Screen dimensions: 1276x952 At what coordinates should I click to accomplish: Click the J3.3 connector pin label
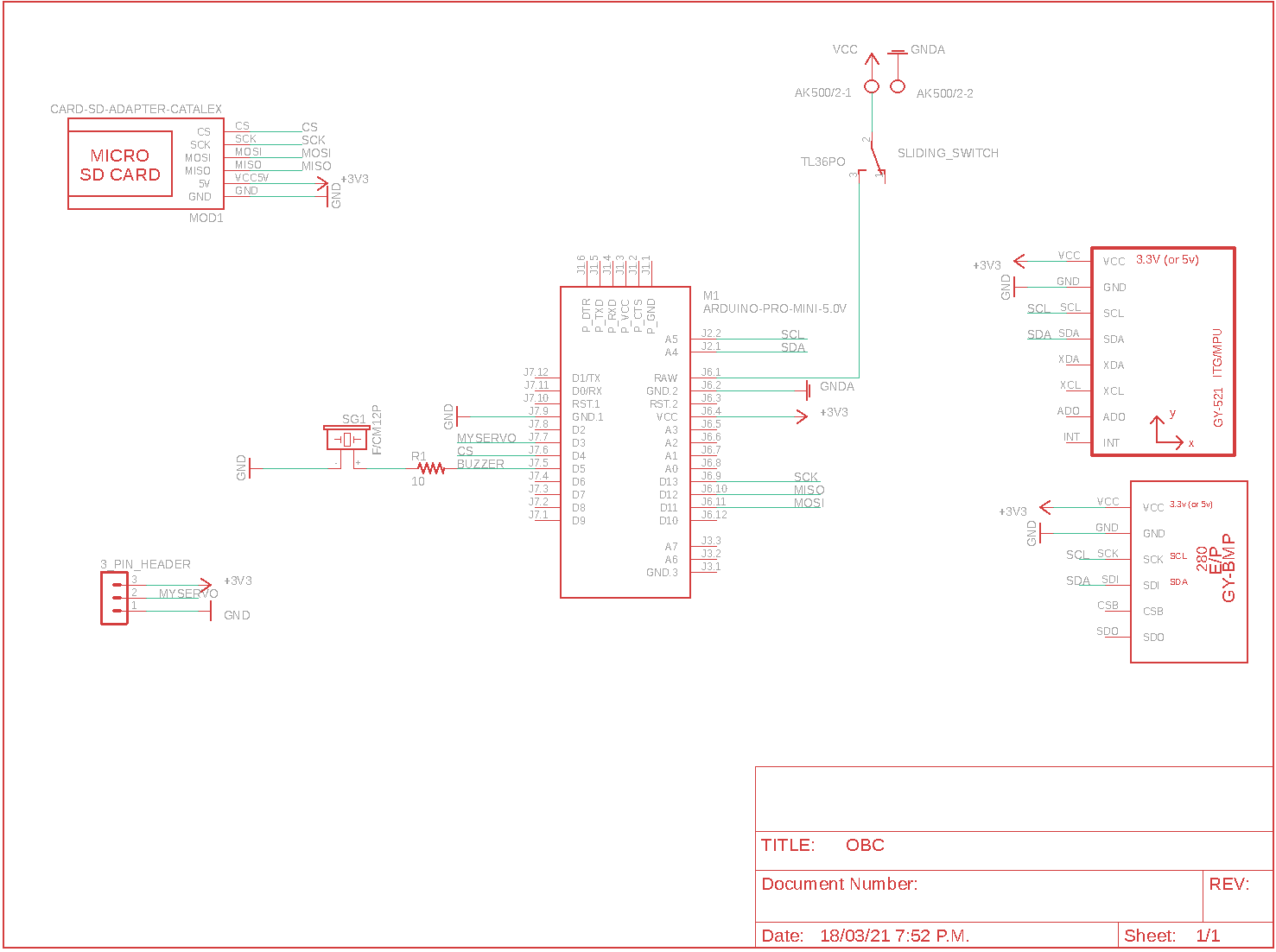coord(711,541)
